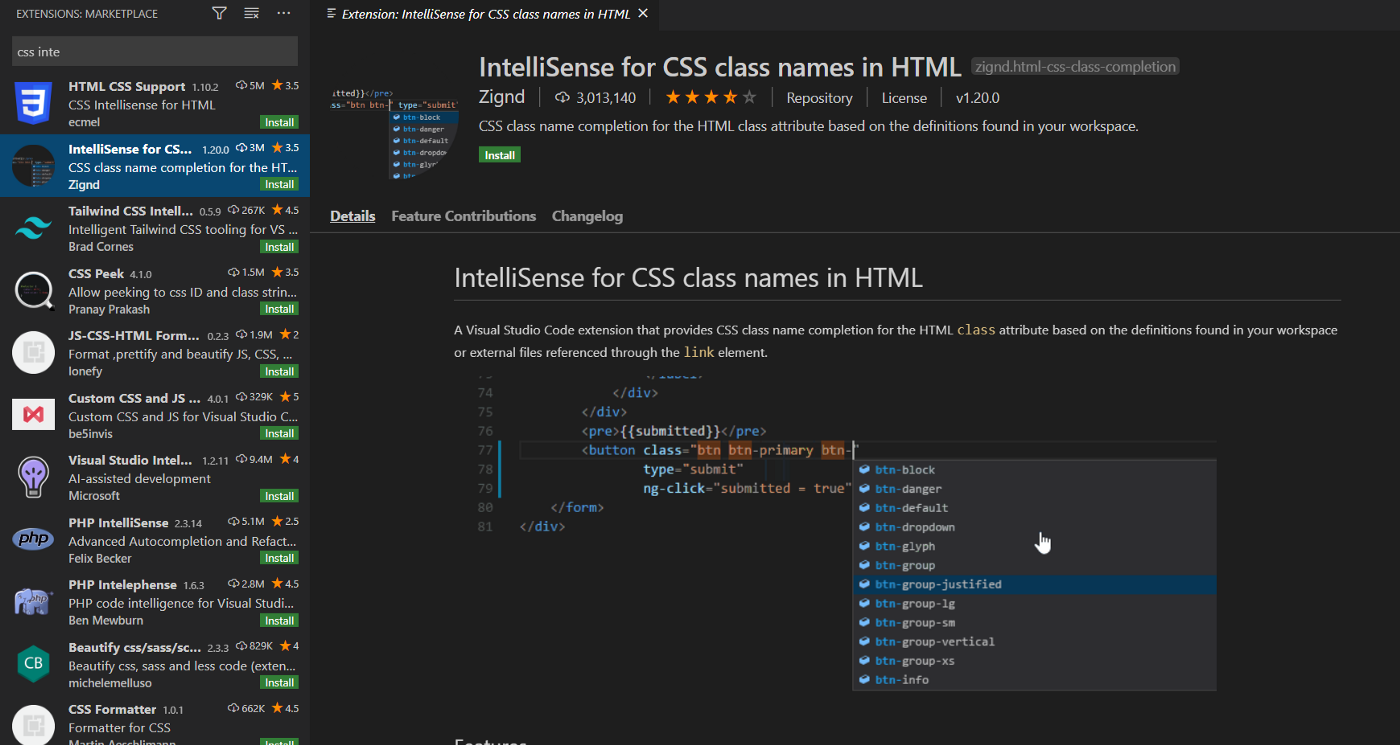The width and height of the screenshot is (1400, 745).
Task: Open the more actions ellipsis menu
Action: point(284,13)
